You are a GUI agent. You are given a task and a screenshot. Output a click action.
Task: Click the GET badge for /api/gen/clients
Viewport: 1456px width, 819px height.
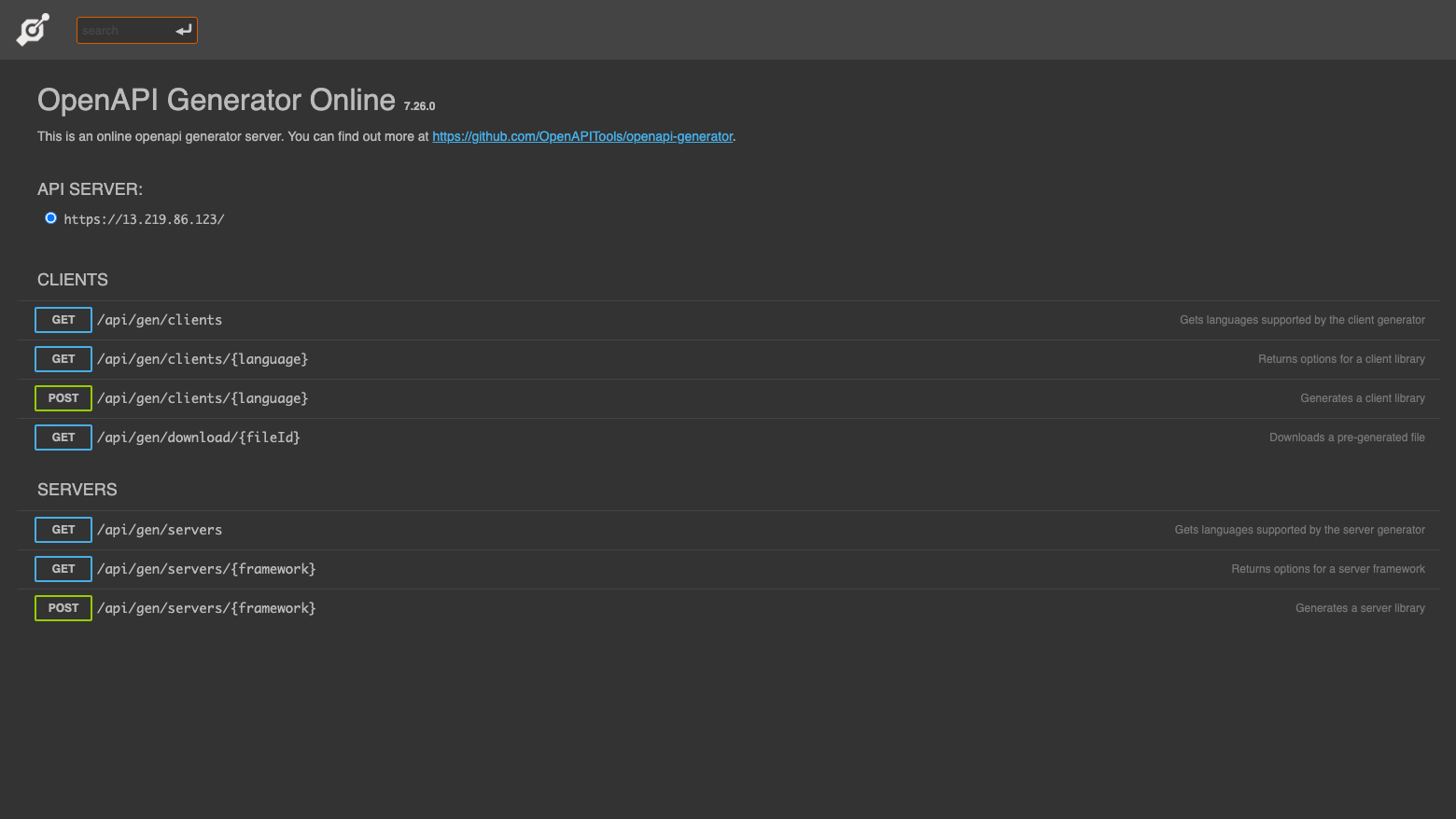click(x=63, y=320)
